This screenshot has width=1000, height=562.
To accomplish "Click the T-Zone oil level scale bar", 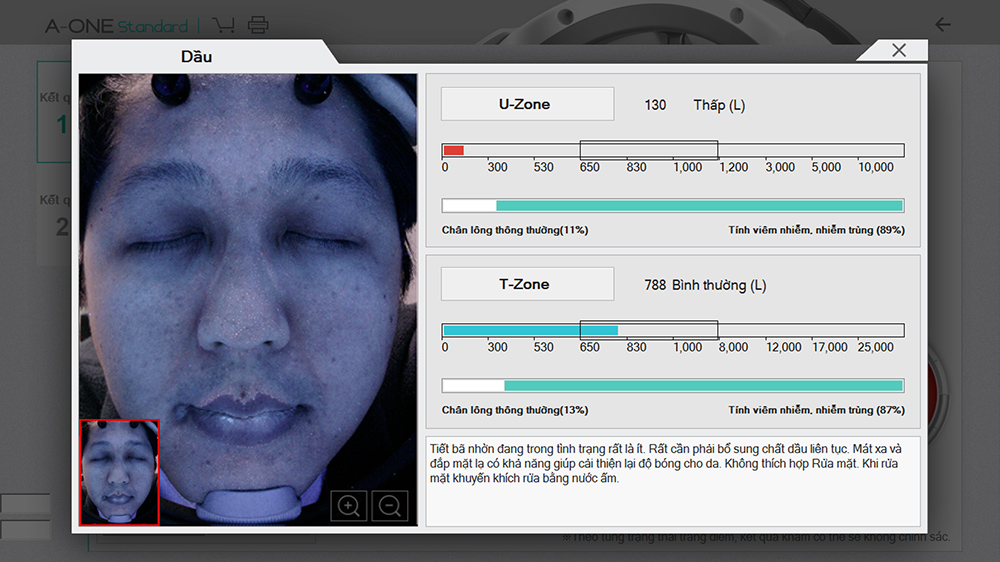I will click(673, 330).
